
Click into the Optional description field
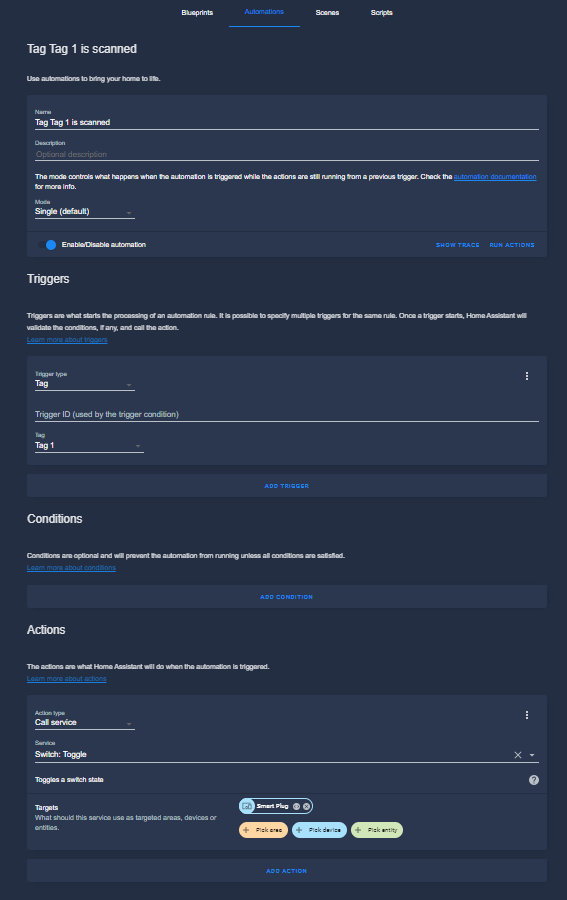(x=287, y=154)
